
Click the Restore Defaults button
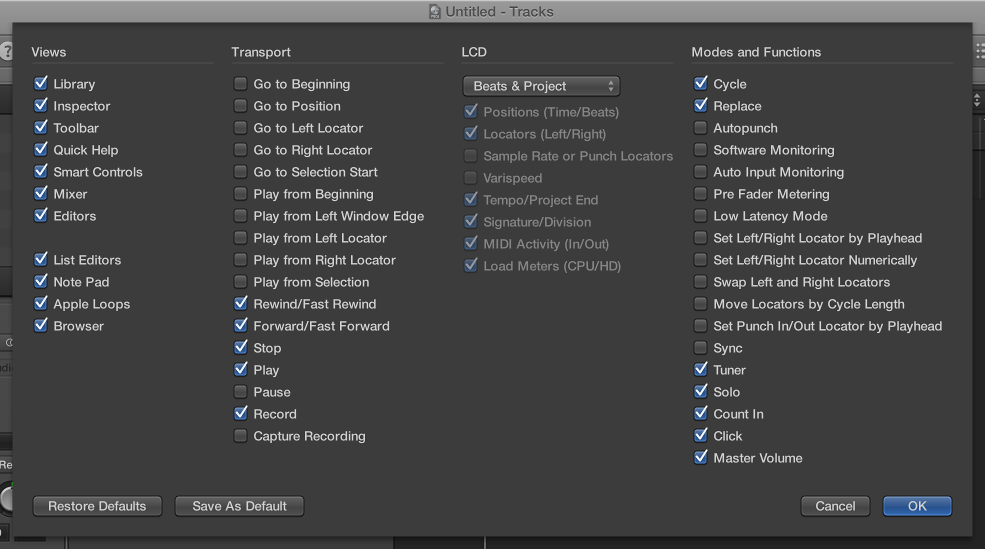pos(97,506)
